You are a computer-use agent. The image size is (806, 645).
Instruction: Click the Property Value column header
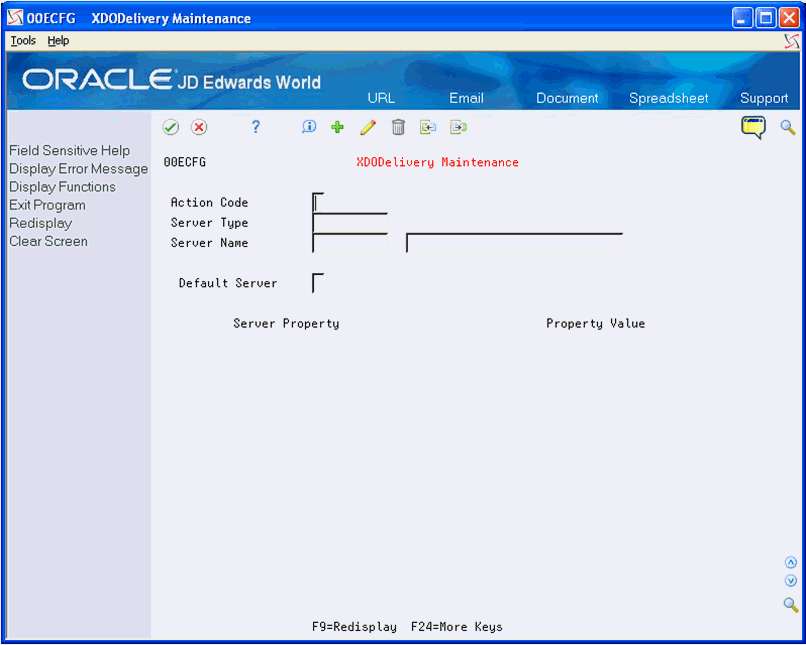tap(595, 323)
